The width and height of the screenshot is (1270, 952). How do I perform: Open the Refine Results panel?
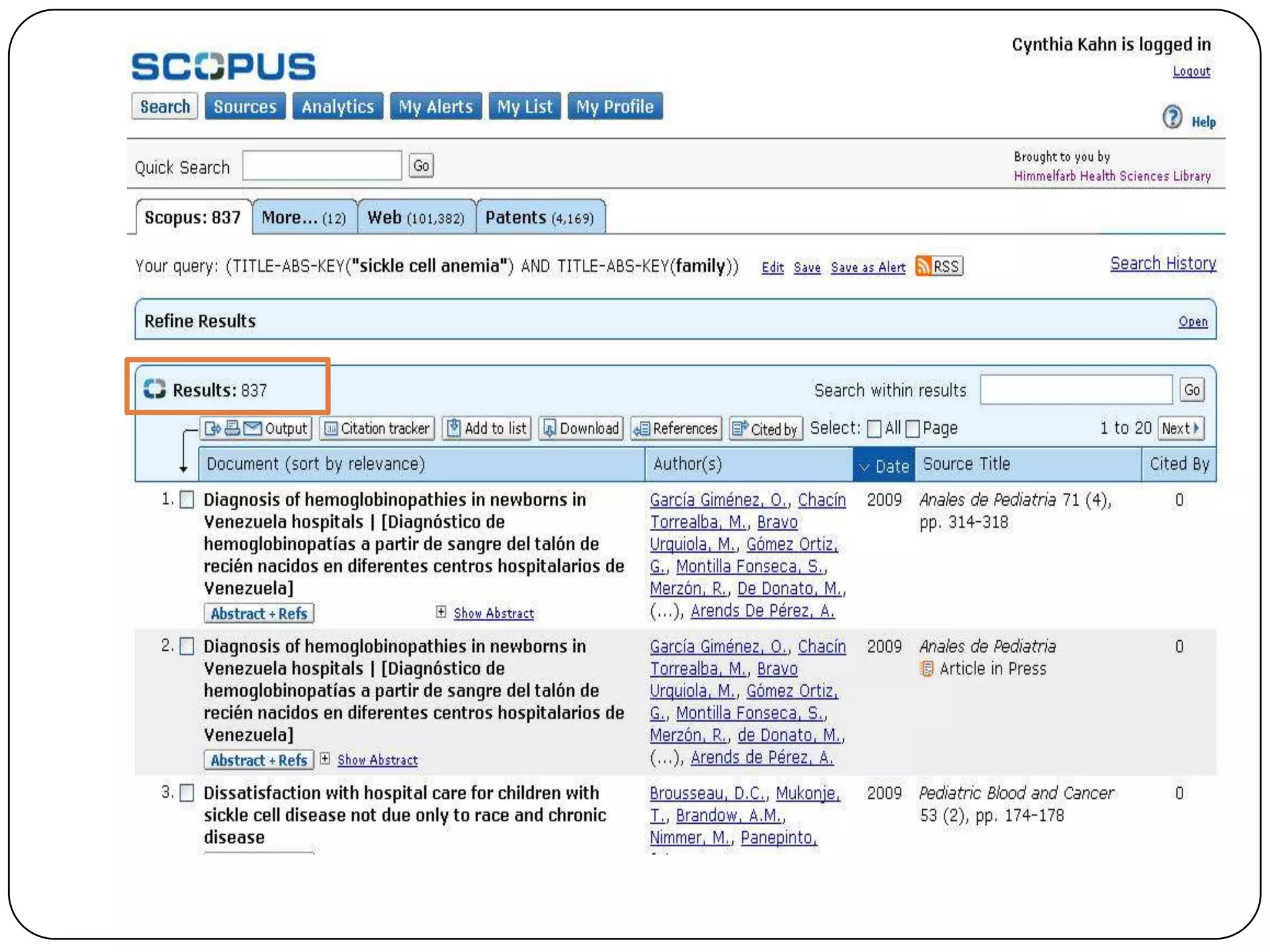point(1192,322)
